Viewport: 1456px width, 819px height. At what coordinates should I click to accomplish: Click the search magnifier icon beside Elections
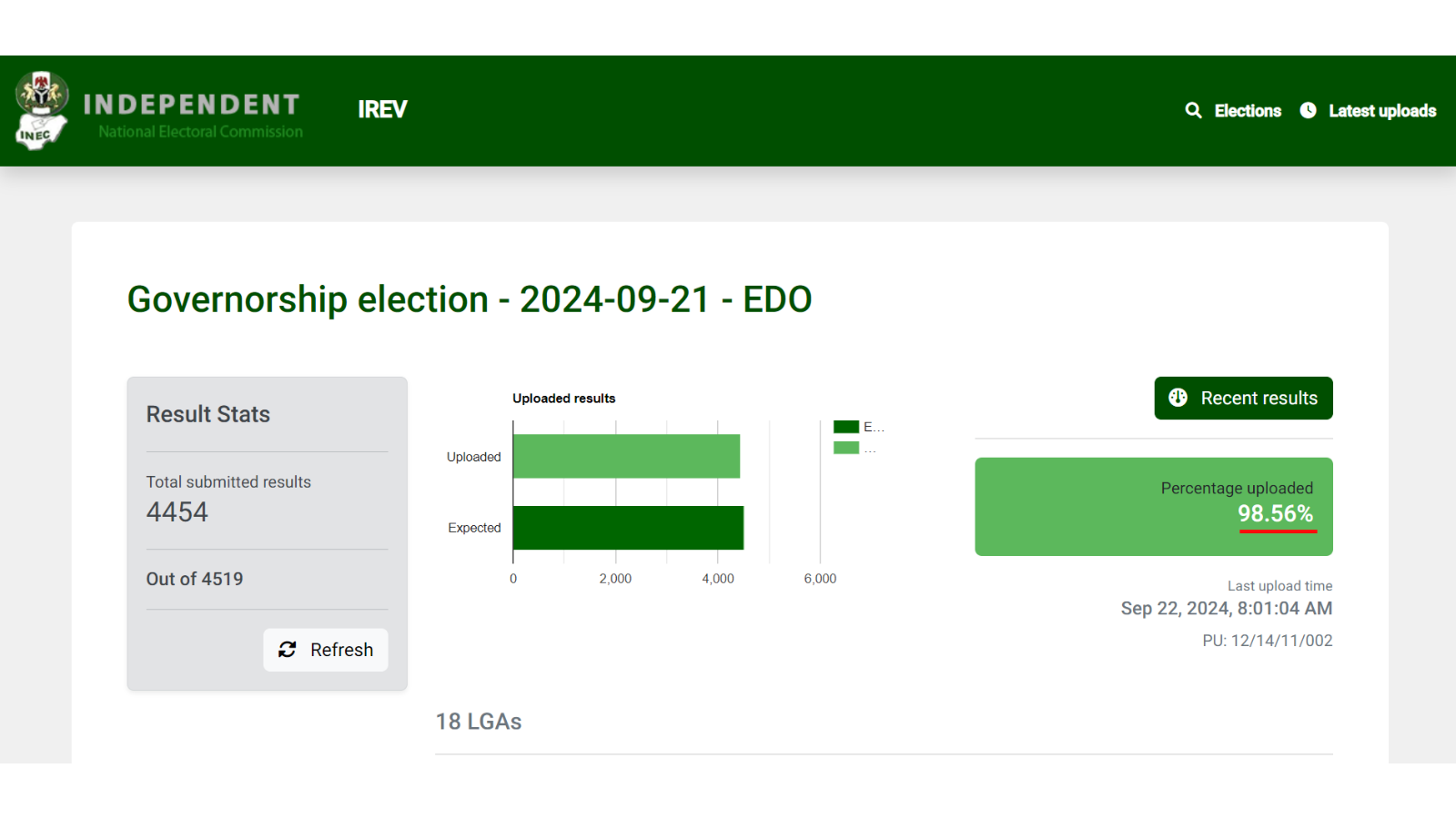click(1193, 110)
